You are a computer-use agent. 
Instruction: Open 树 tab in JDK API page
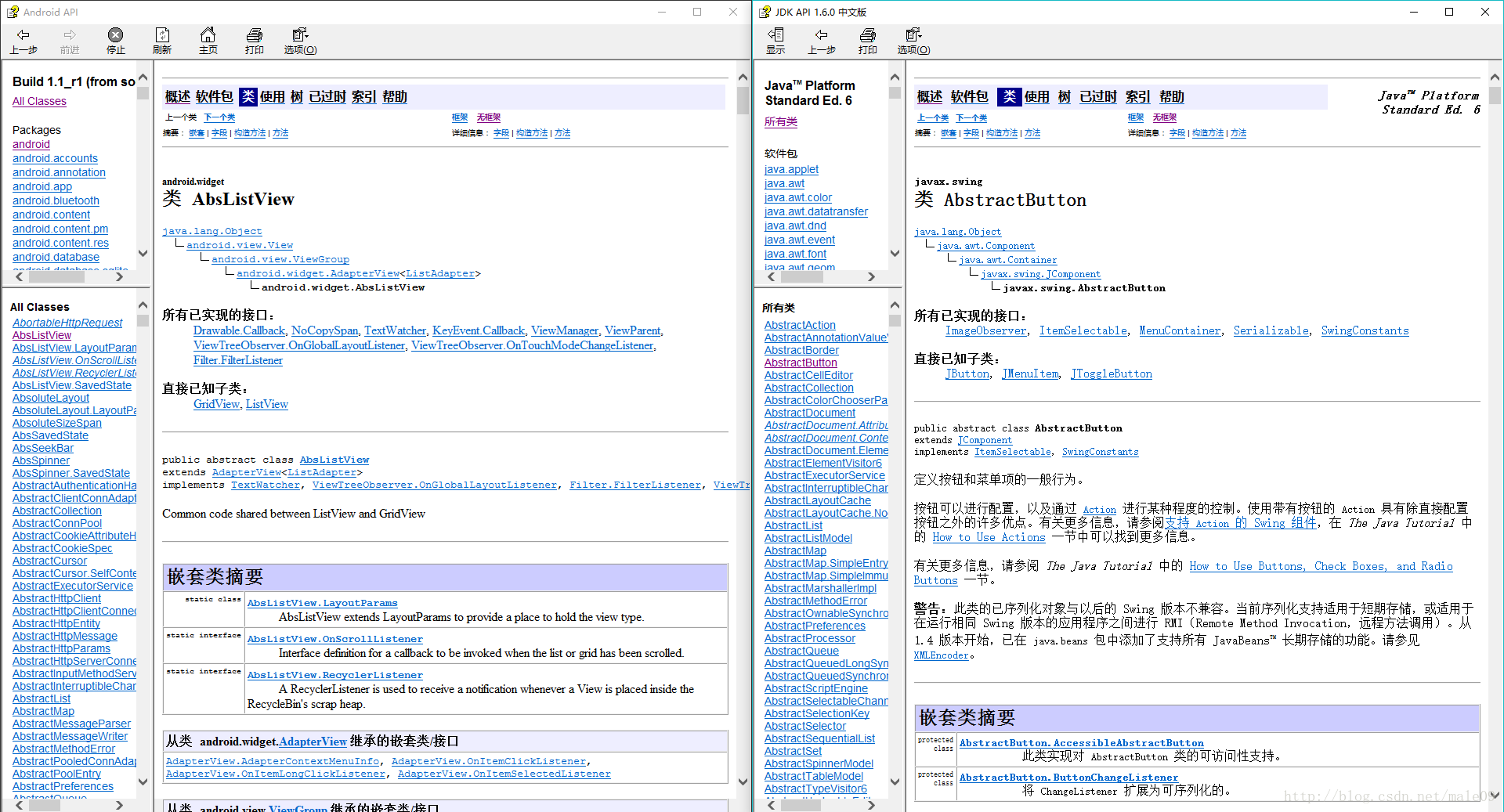click(x=1065, y=96)
